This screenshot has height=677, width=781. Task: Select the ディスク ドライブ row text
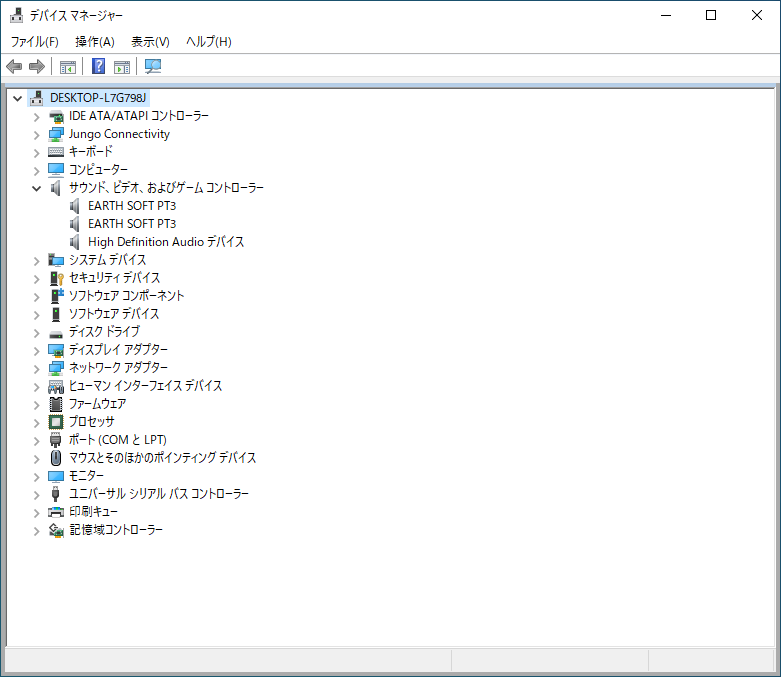[x=104, y=332]
